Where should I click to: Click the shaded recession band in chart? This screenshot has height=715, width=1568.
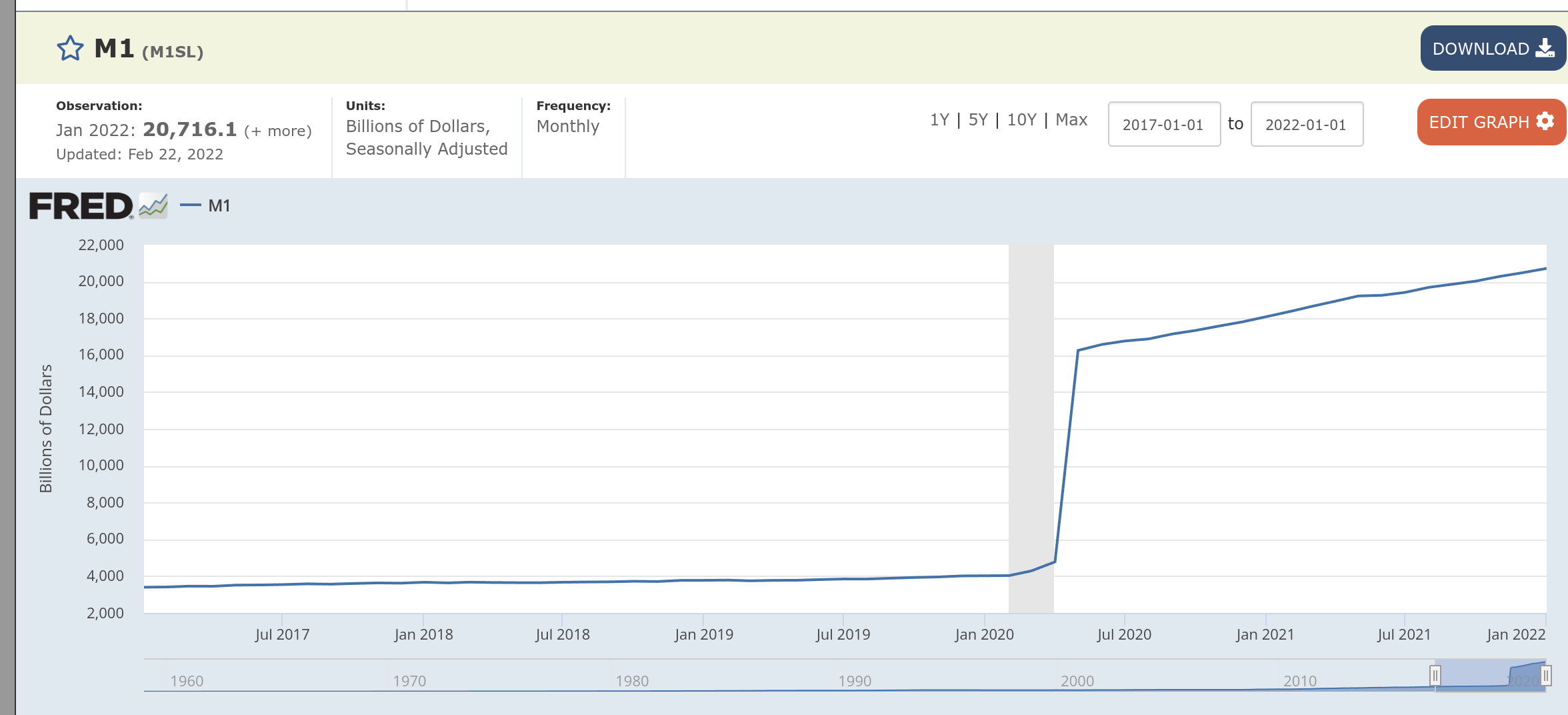(x=1031, y=427)
